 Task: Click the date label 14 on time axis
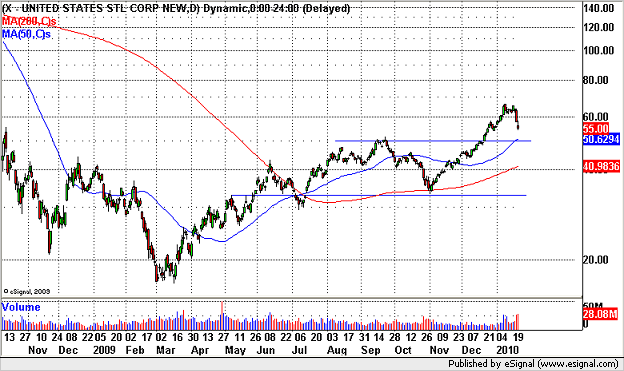click(378, 337)
